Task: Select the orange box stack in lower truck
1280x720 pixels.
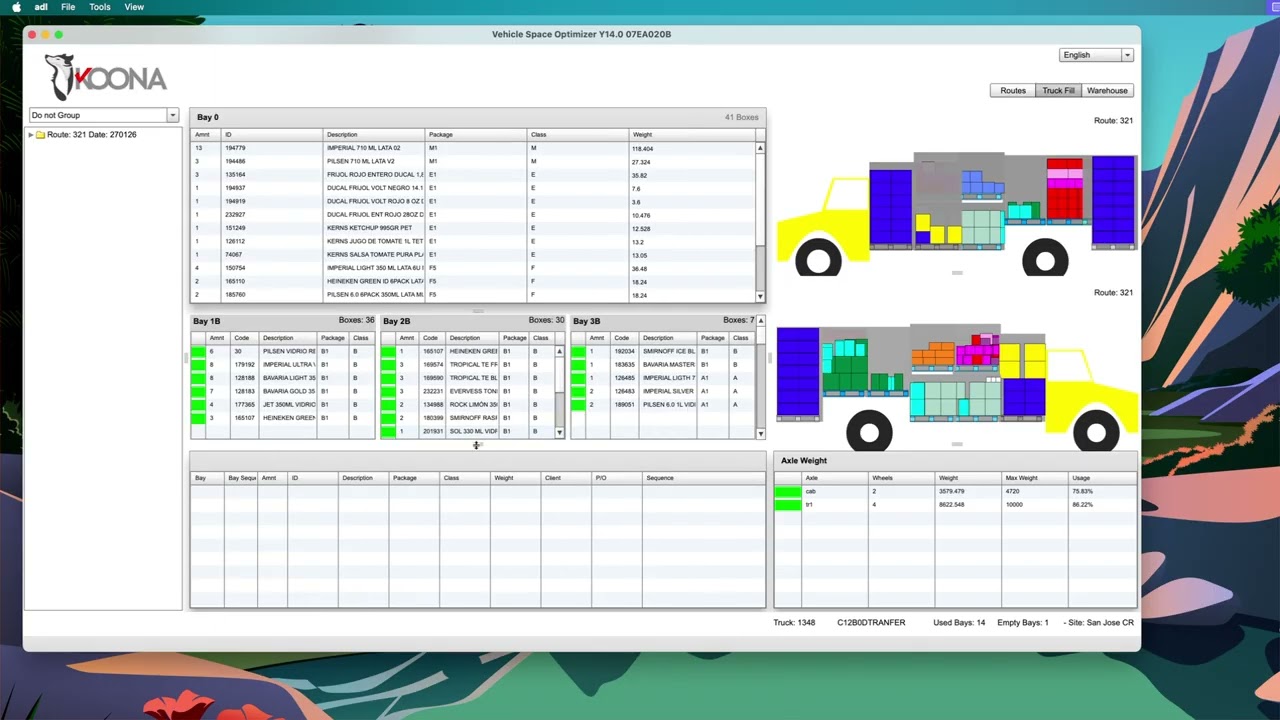Action: [x=933, y=355]
